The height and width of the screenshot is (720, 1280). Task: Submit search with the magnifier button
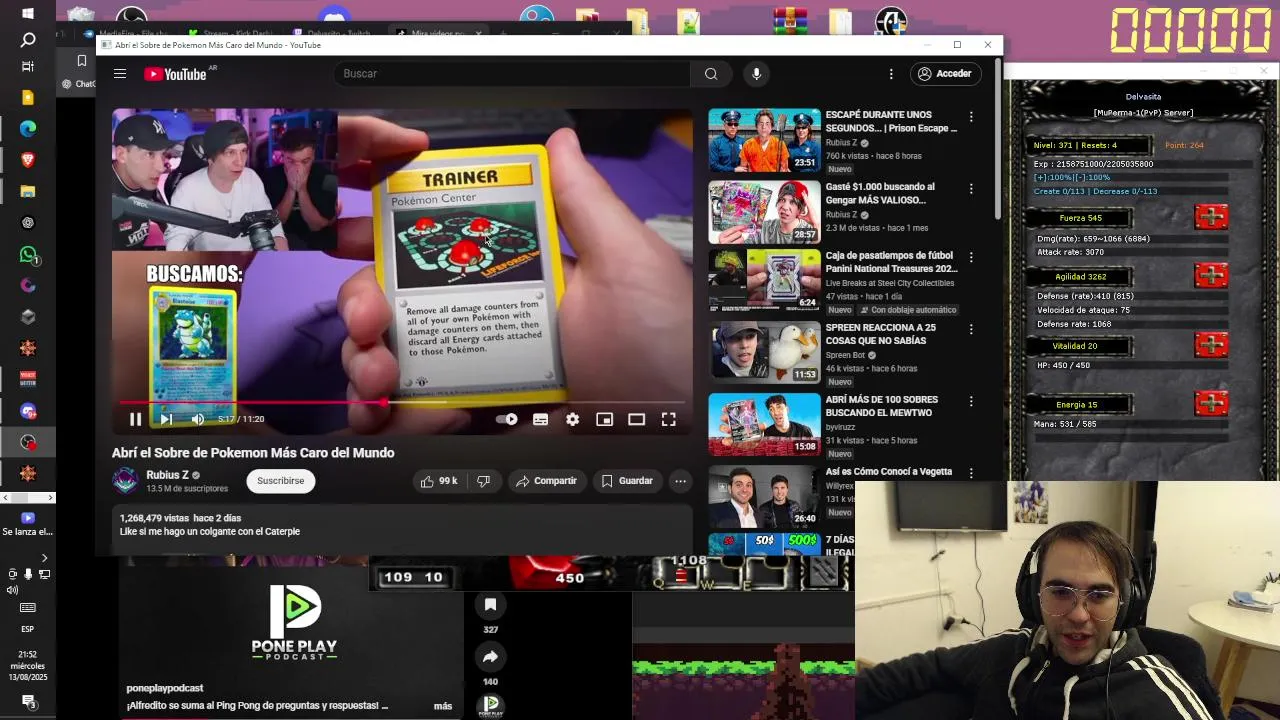tap(711, 74)
